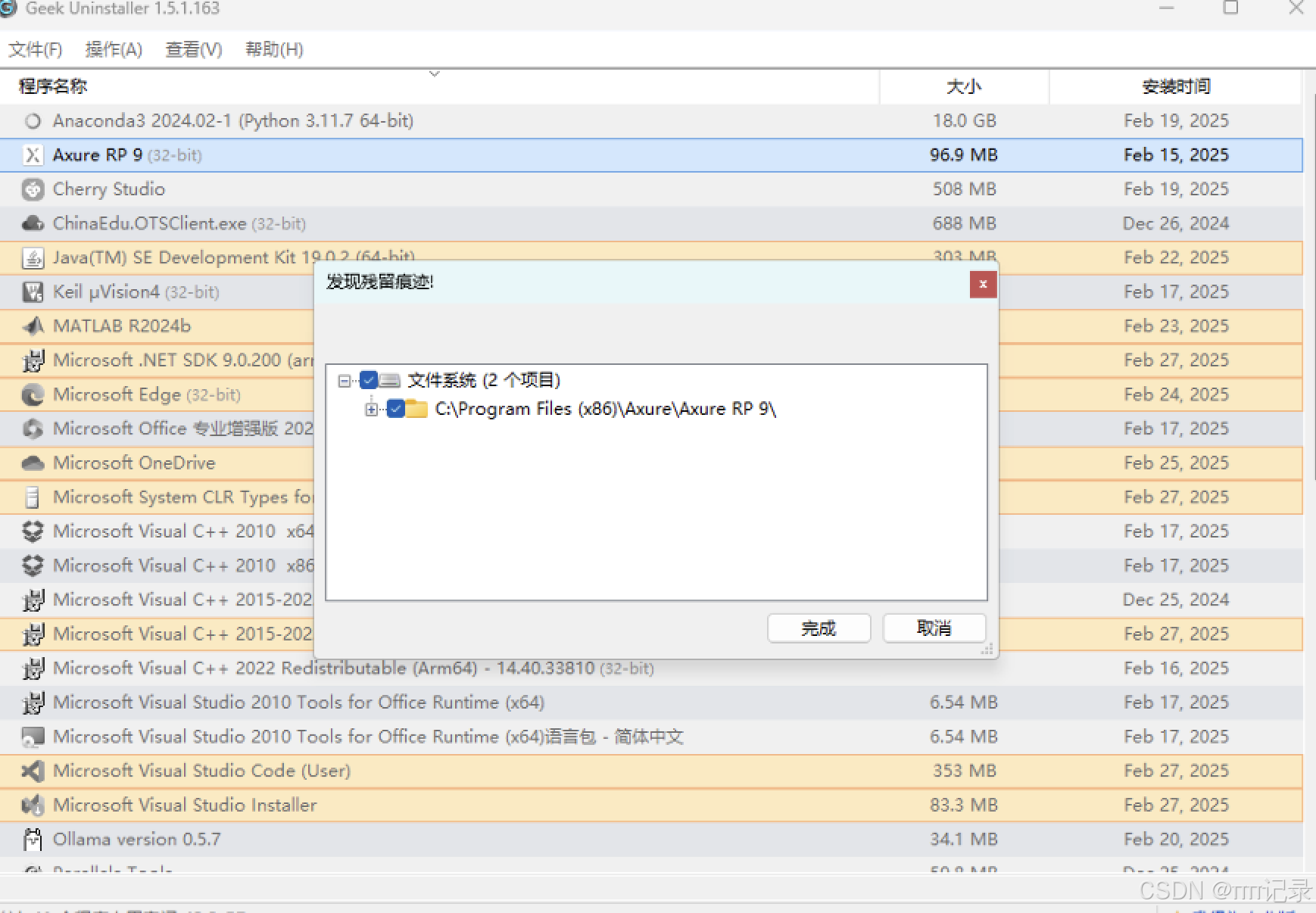Click the Visual C++ 2010 x86 icon
Viewport: 1316px width, 913px height.
[x=33, y=566]
